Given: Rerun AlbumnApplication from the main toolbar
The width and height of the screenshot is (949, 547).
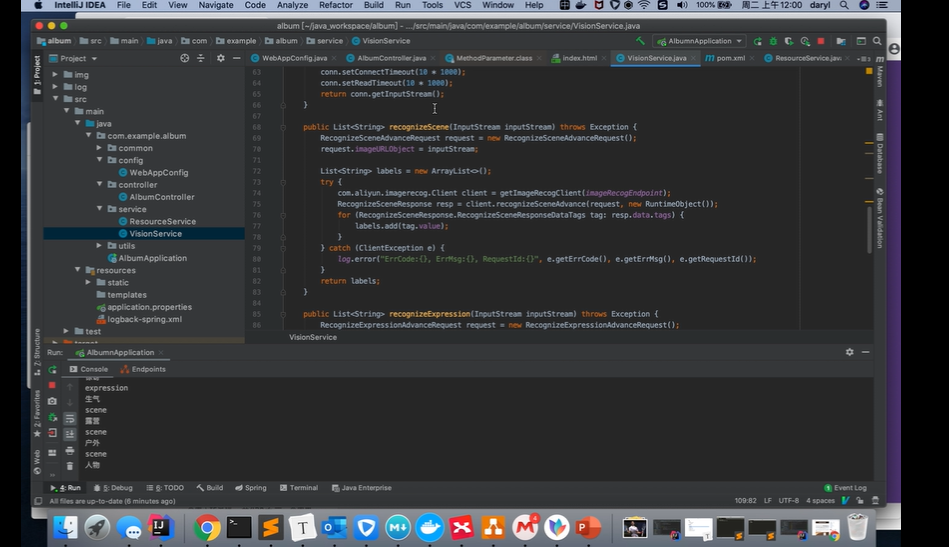Looking at the screenshot, I should [x=757, y=41].
